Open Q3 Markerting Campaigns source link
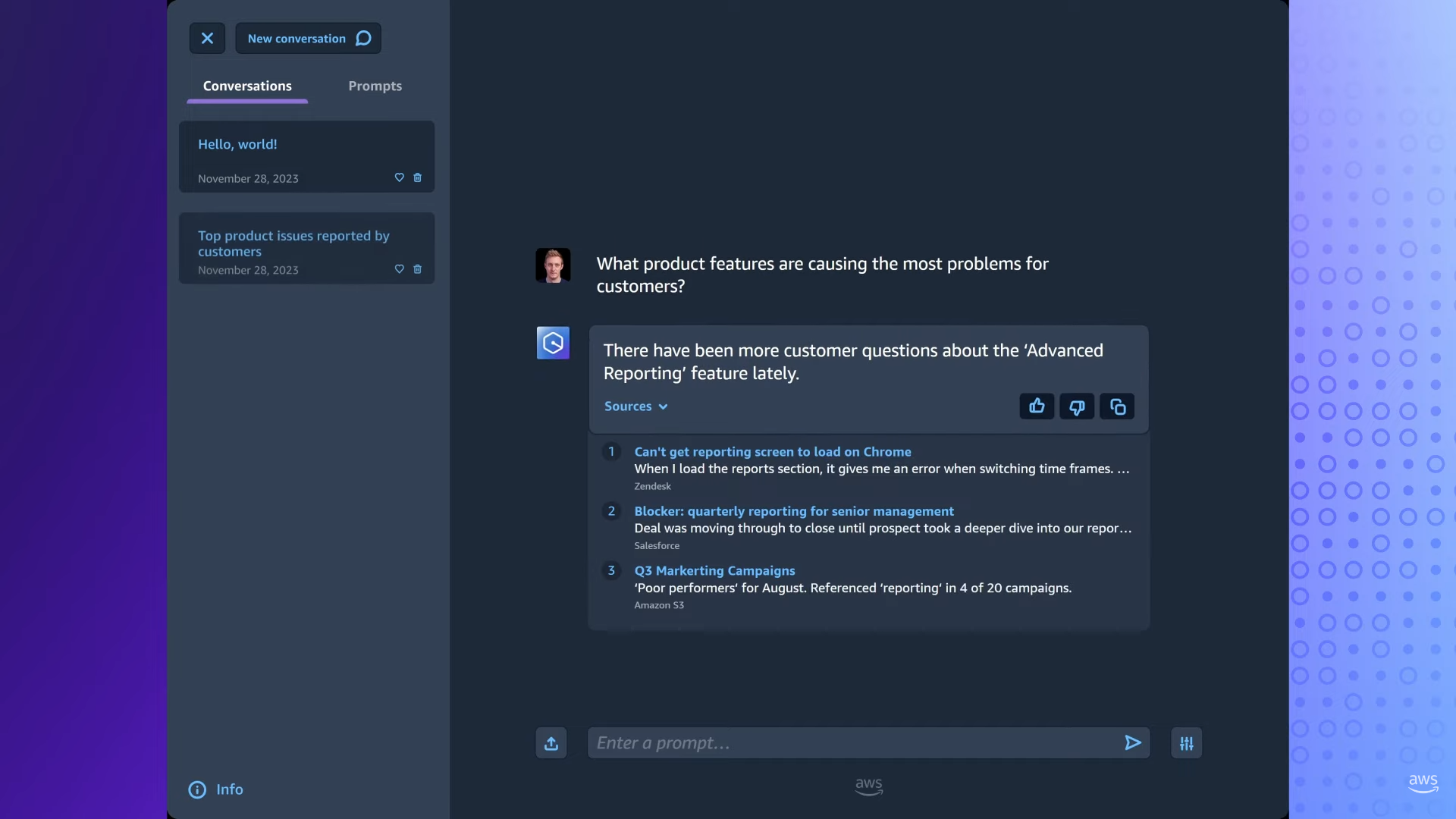The height and width of the screenshot is (819, 1456). click(714, 570)
